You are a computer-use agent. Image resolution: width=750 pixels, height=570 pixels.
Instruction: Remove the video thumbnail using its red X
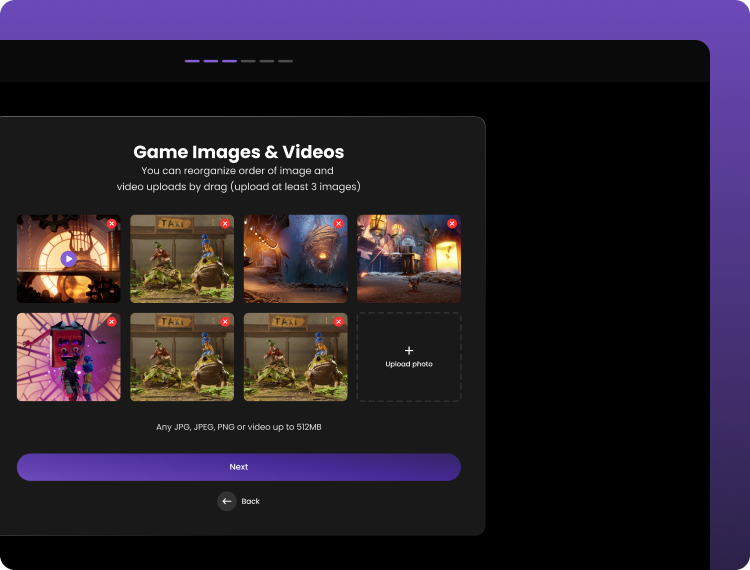click(x=112, y=223)
